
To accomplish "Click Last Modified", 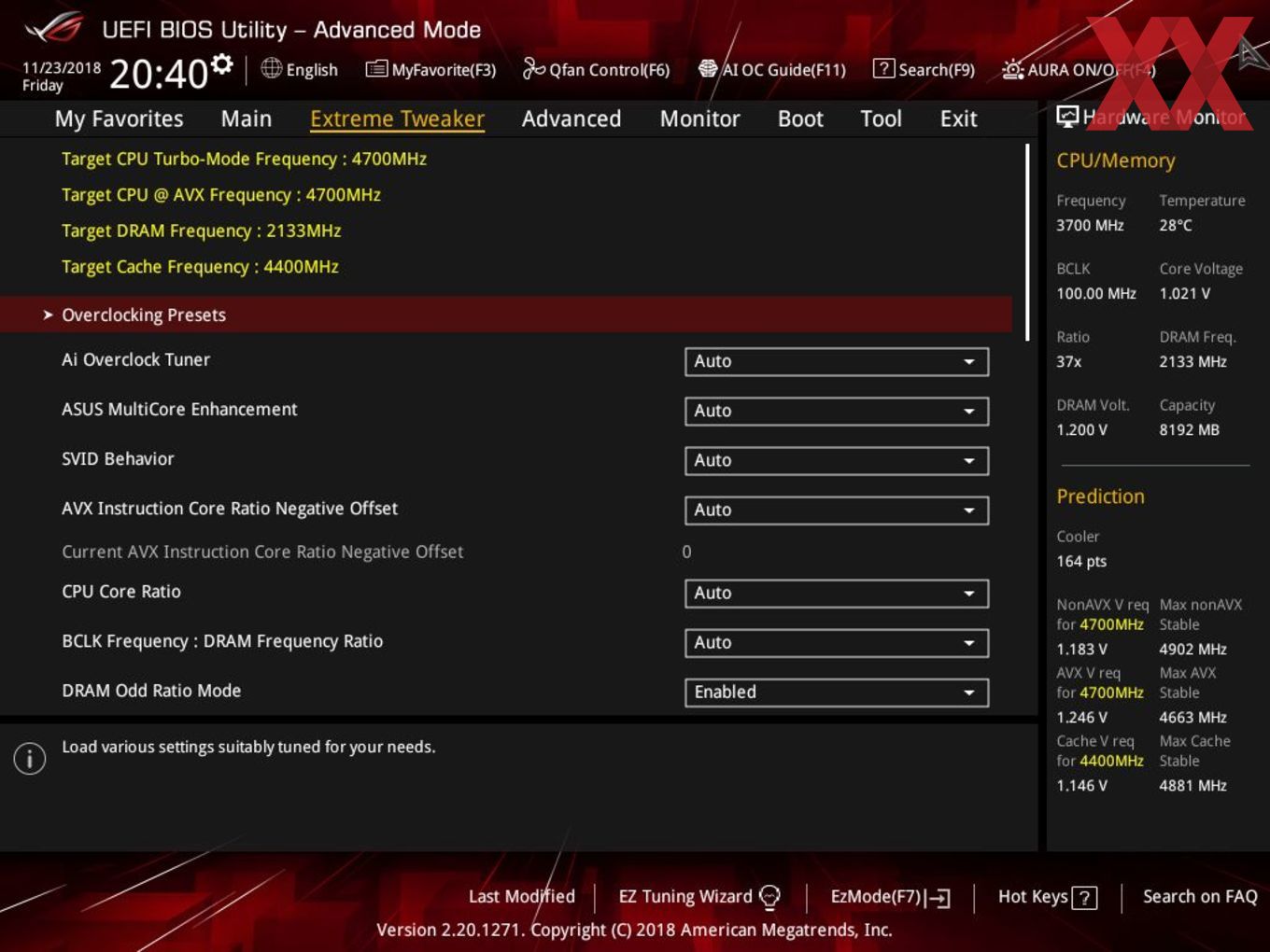I will tap(521, 896).
